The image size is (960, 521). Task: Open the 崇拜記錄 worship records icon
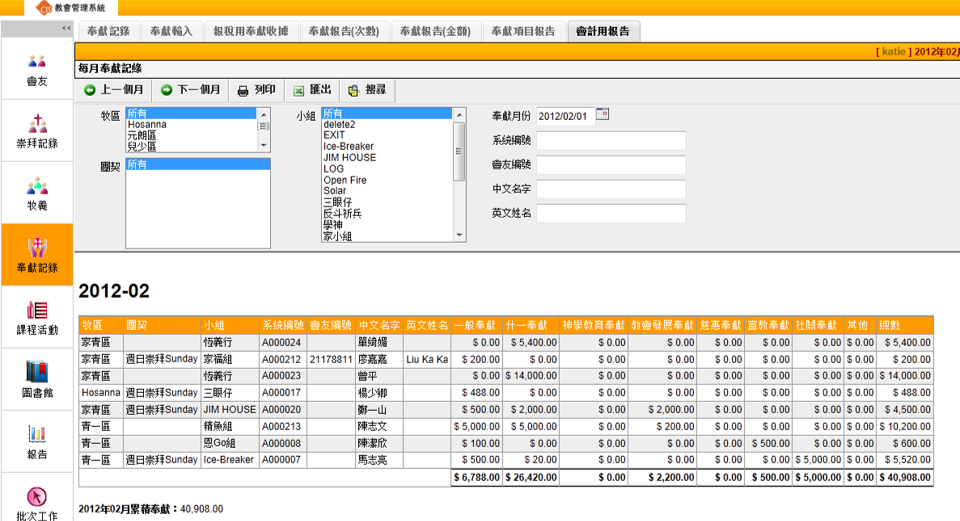pyautogui.click(x=37, y=131)
